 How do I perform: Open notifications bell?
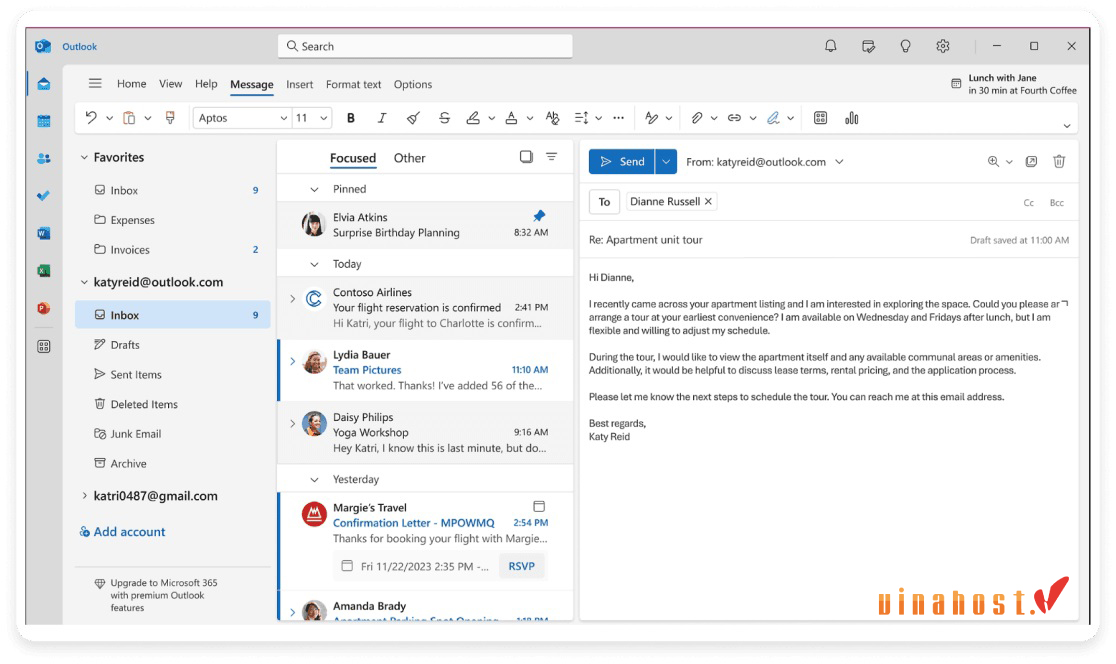tap(831, 46)
